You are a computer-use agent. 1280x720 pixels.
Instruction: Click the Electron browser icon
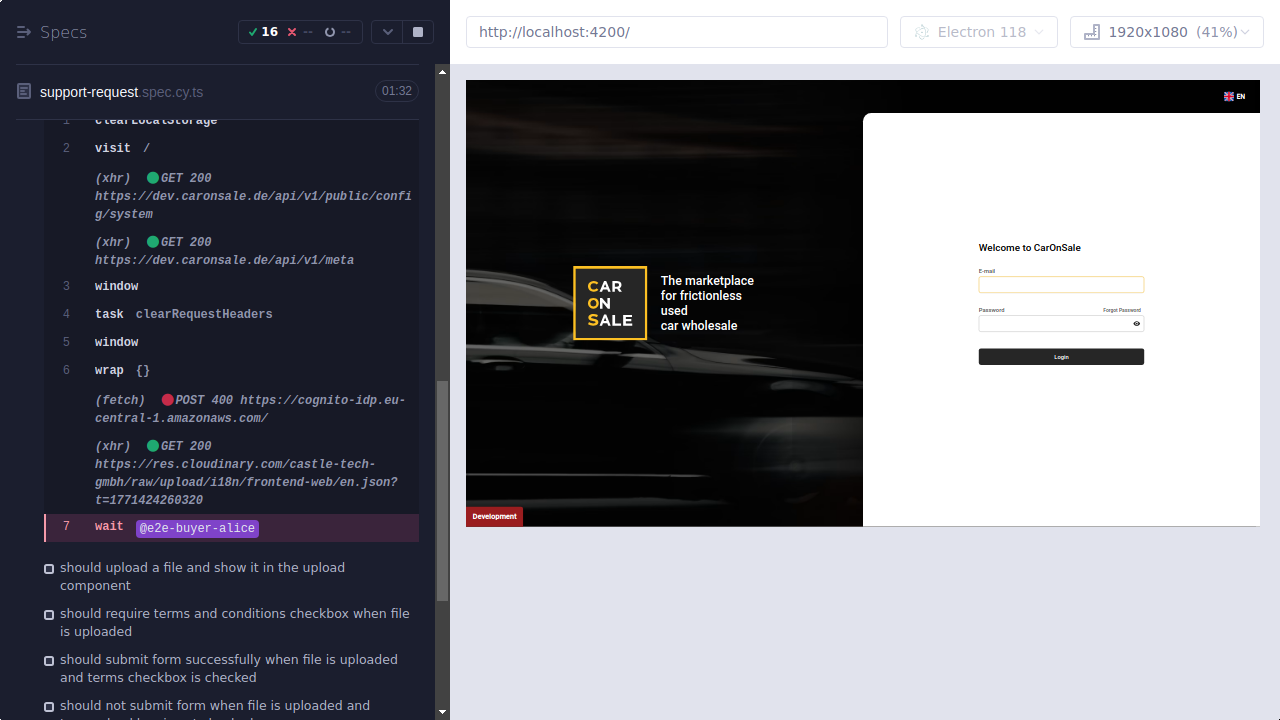point(921,31)
